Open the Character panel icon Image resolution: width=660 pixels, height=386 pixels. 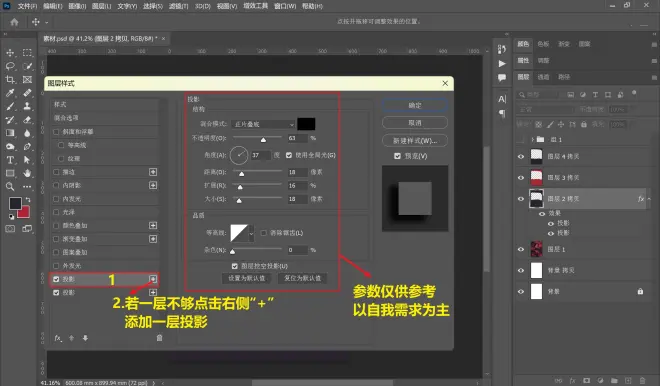[502, 99]
